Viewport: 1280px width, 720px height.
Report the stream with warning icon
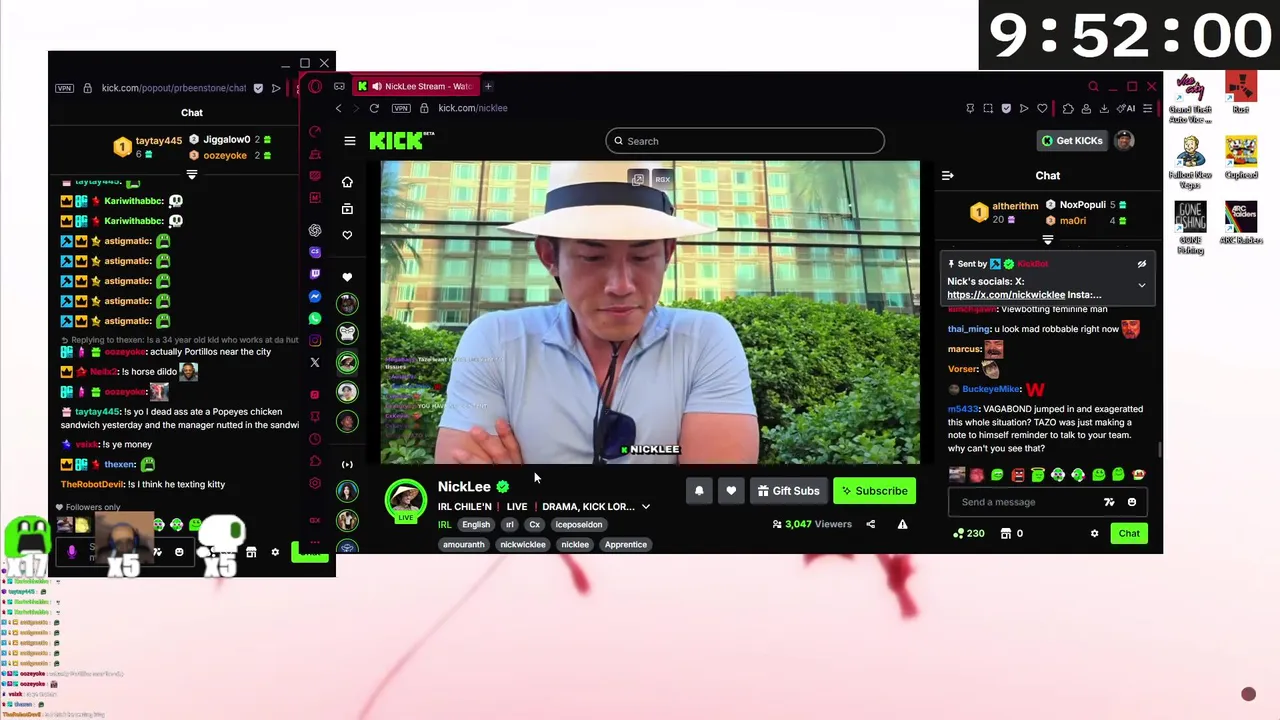pos(902,524)
